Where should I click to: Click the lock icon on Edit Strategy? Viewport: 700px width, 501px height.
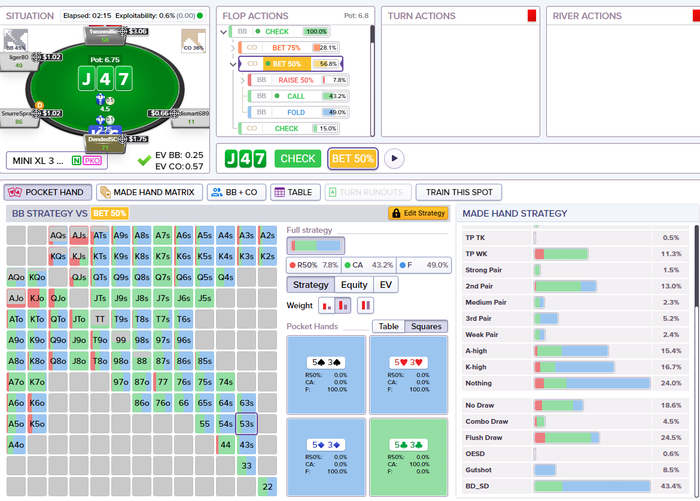(396, 213)
